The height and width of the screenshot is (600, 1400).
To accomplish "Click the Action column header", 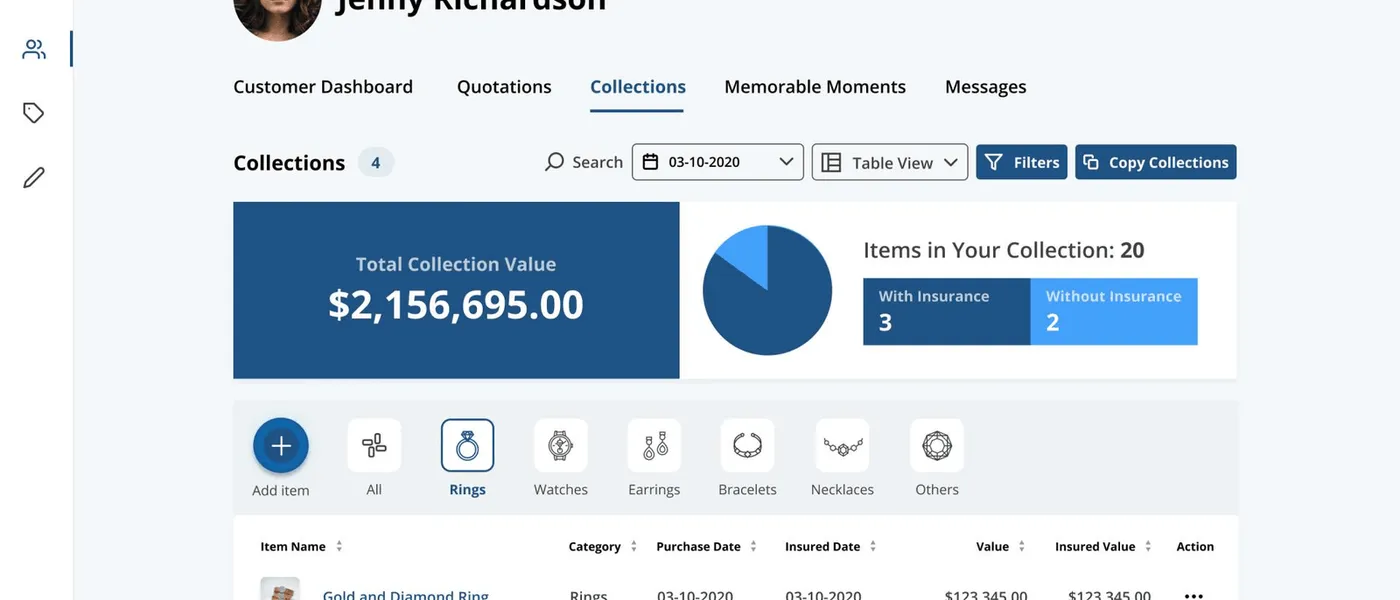I will point(1195,546).
